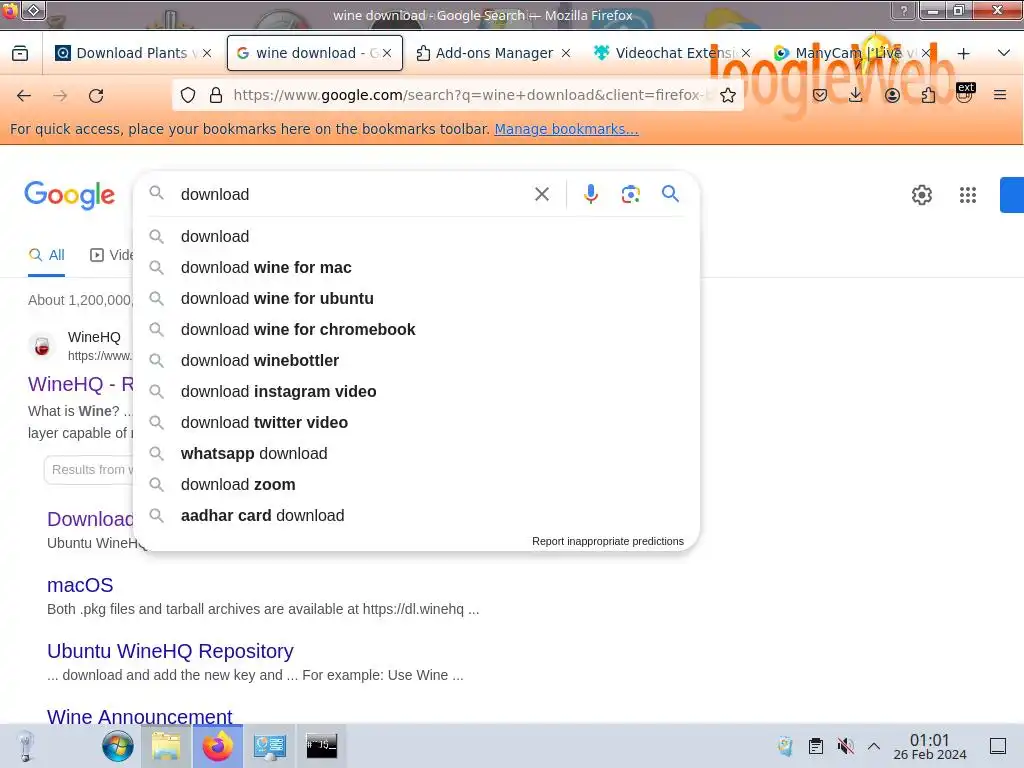
Task: Open the Wine Announcement result link
Action: point(139,716)
